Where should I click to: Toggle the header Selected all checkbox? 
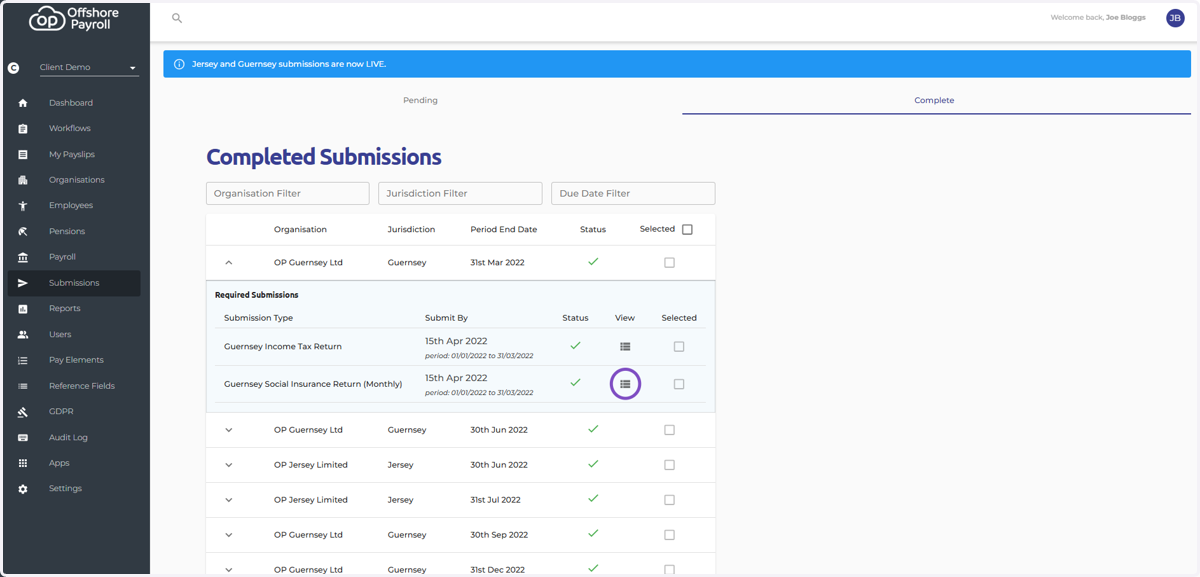click(687, 229)
